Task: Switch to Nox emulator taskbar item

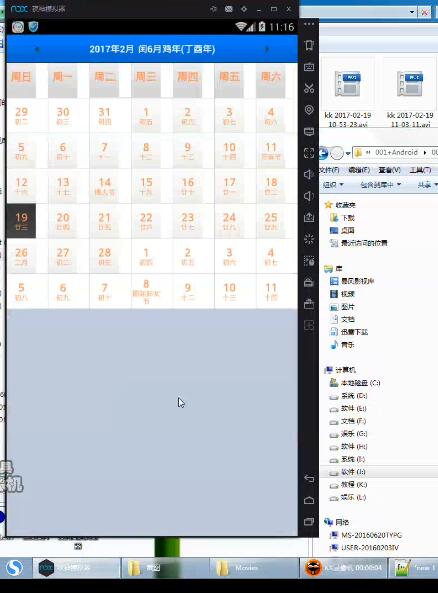Action: click(x=77, y=568)
